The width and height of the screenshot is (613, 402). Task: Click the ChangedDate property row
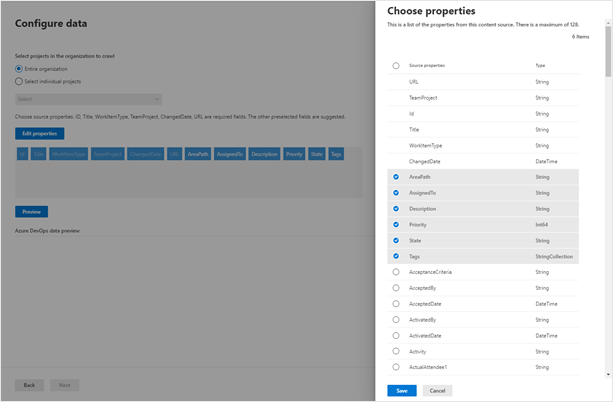pos(483,161)
